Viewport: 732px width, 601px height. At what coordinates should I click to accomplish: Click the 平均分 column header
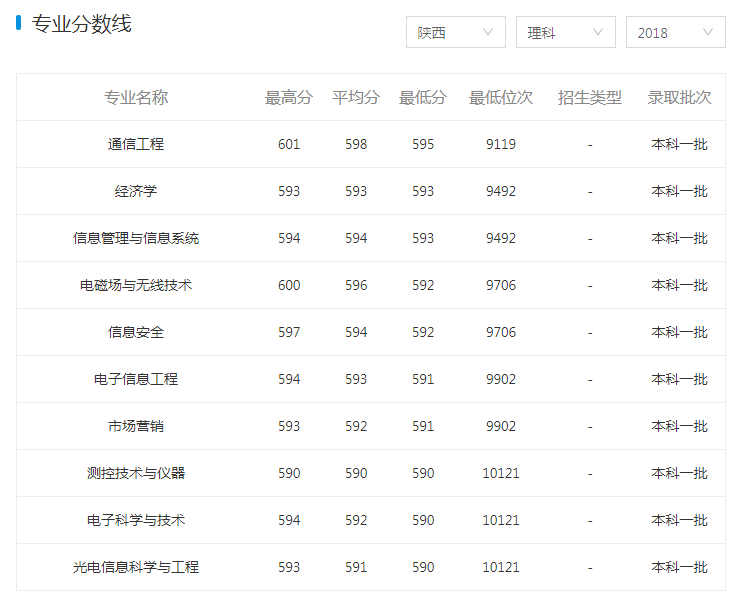356,97
